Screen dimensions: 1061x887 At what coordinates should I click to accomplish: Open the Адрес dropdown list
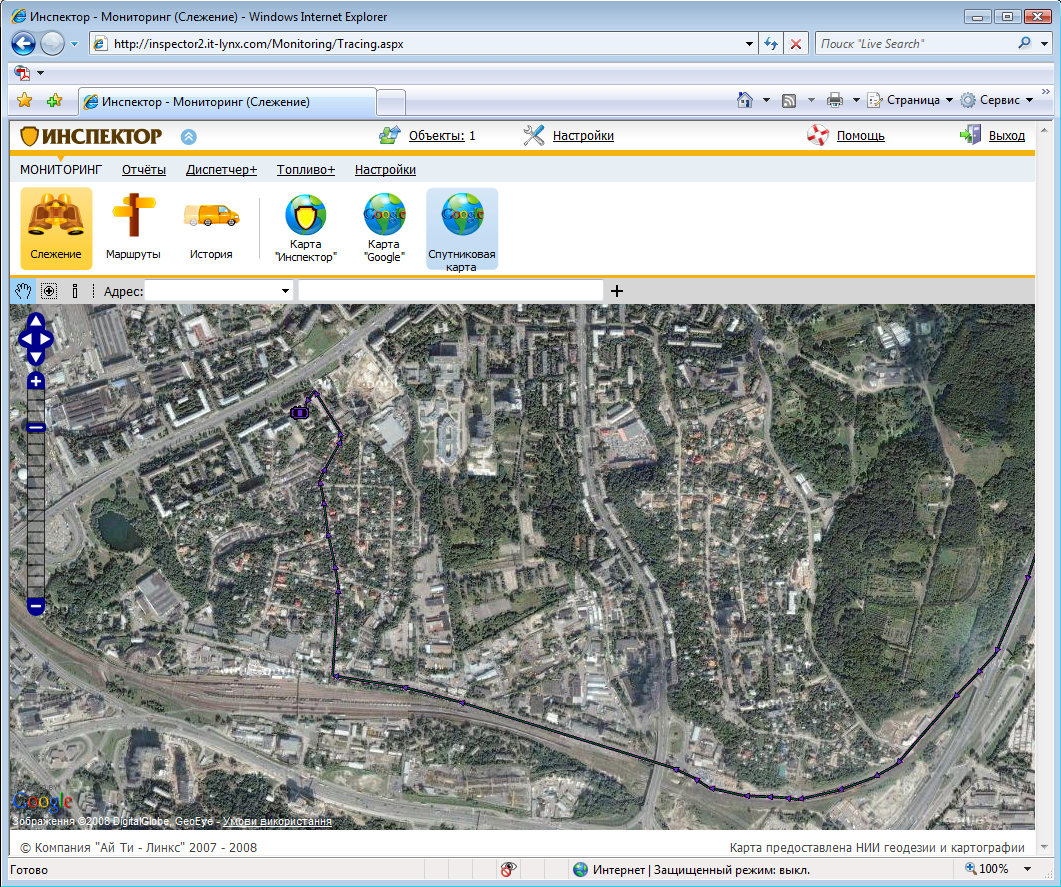click(x=286, y=292)
